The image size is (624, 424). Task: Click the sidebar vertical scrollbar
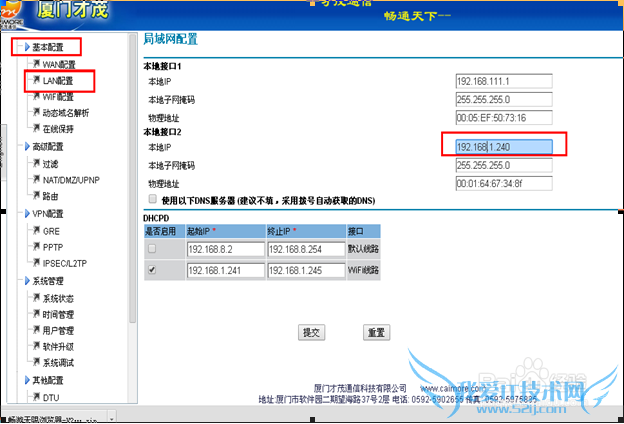click(133, 178)
